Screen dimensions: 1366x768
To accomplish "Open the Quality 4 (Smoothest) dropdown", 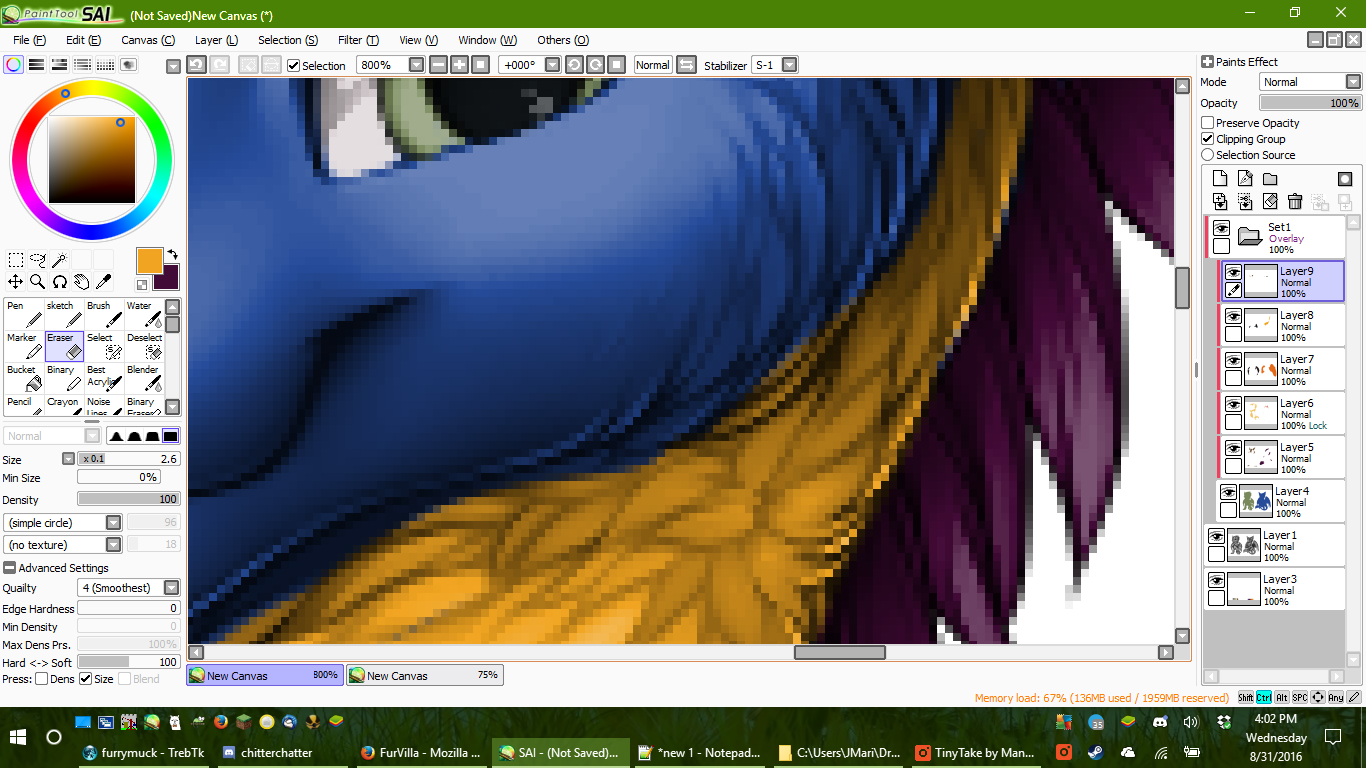I will point(172,588).
